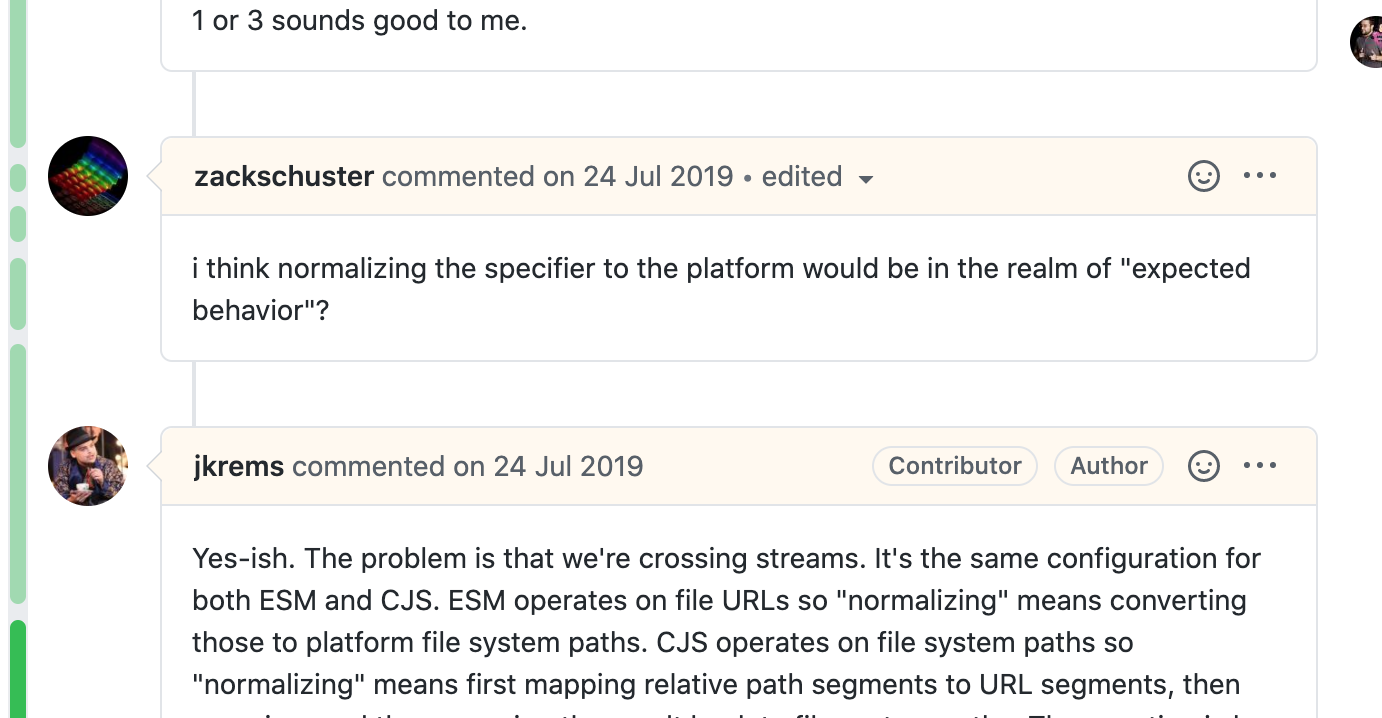Add emoji reaction to zackschuster's comment
This screenshot has height=718, width=1382.
pyautogui.click(x=1203, y=177)
